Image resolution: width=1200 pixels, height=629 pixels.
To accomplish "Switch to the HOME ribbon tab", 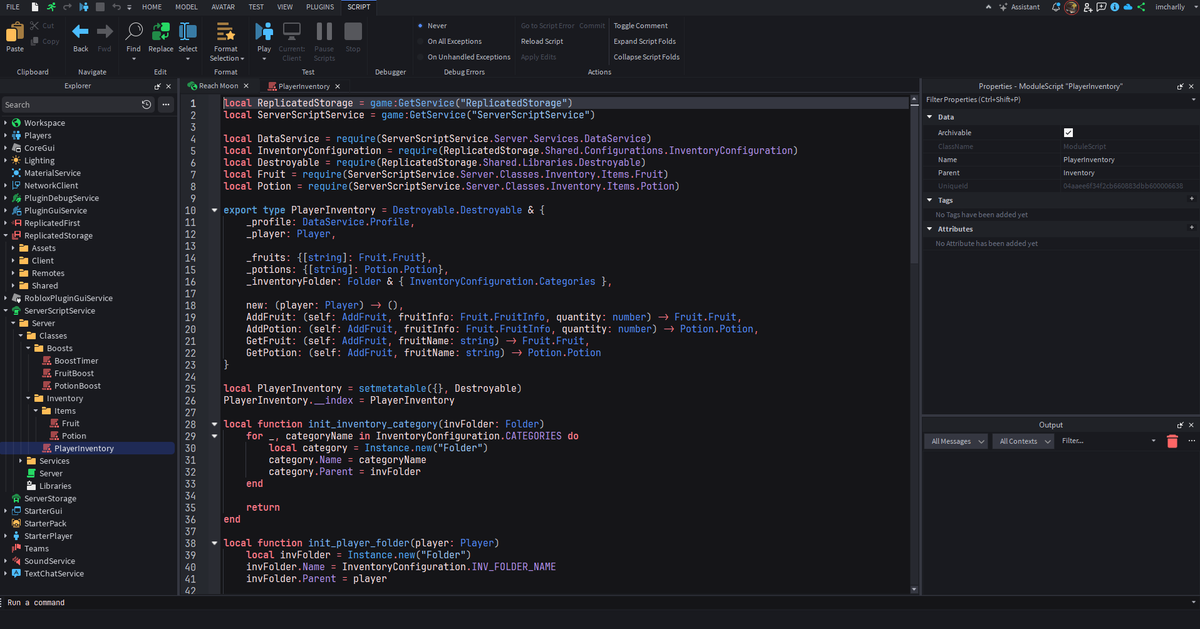I will [152, 6].
